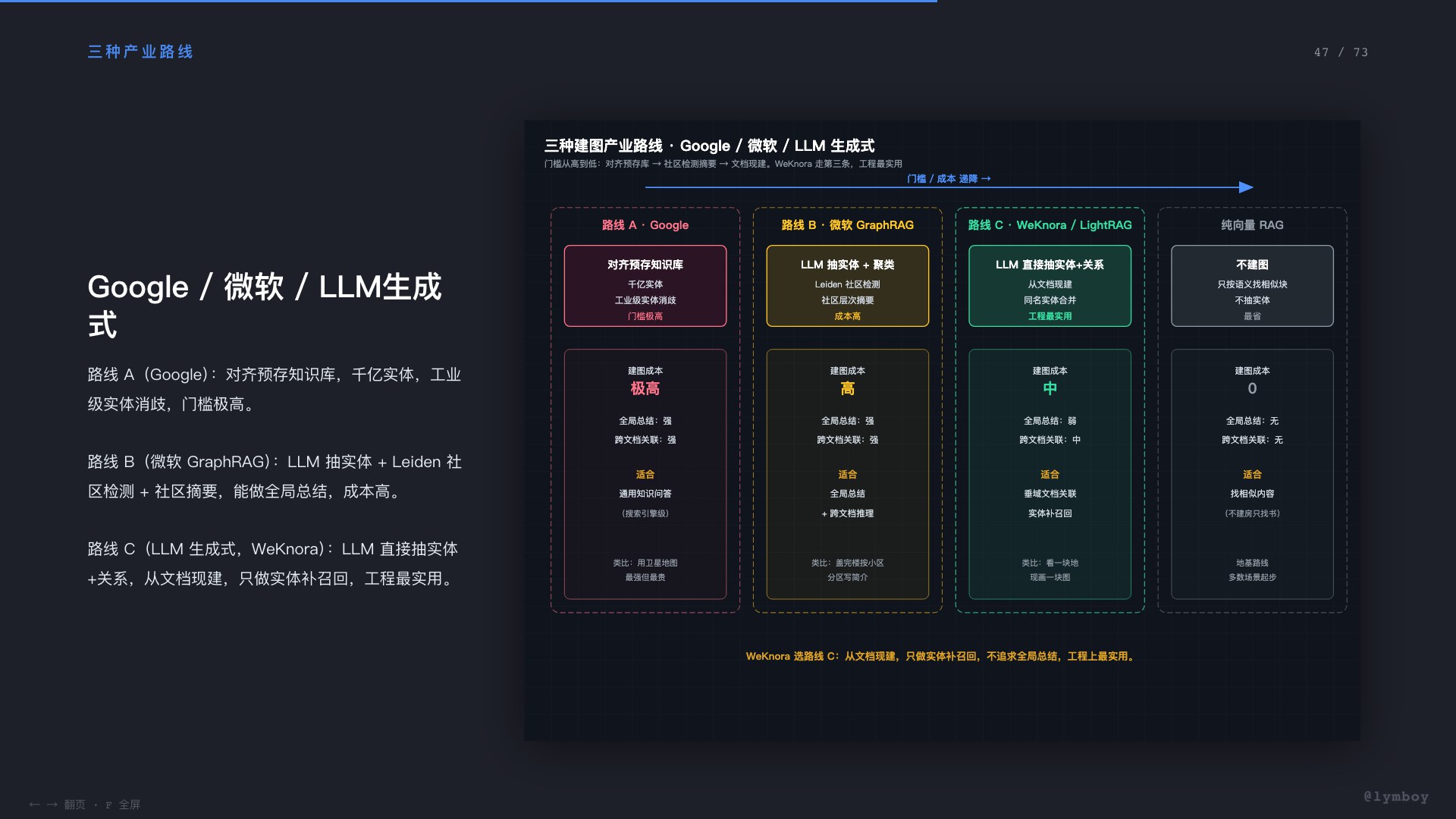Click the section label "三种产业路线"
The width and height of the screenshot is (1456, 819).
[x=140, y=52]
